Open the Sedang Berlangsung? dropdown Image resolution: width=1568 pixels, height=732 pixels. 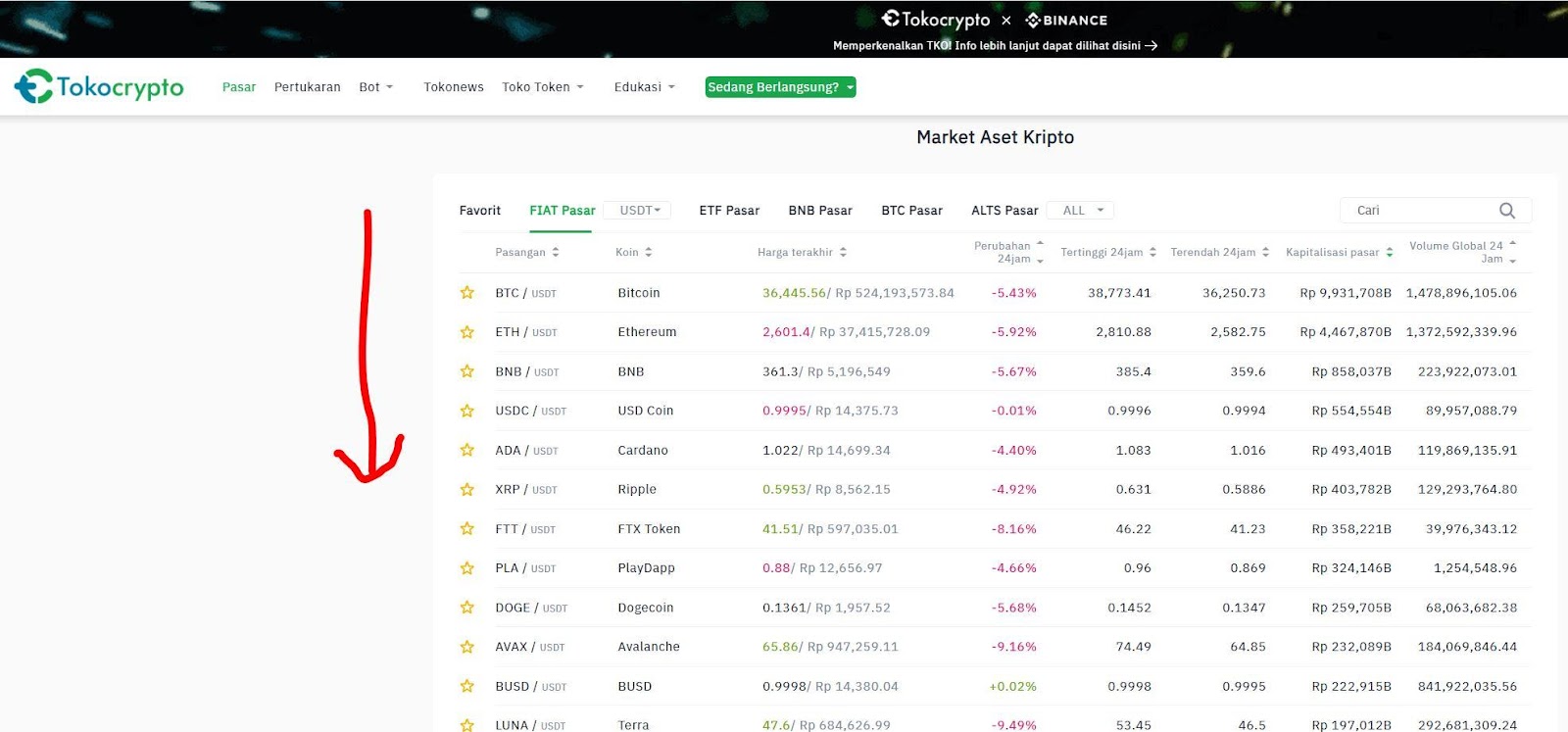(x=780, y=87)
